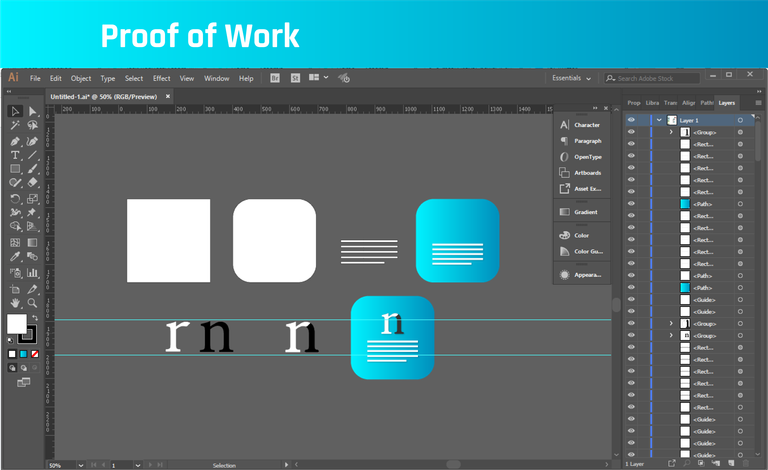Select the Mesh tool
The image size is (768, 470).
15,242
